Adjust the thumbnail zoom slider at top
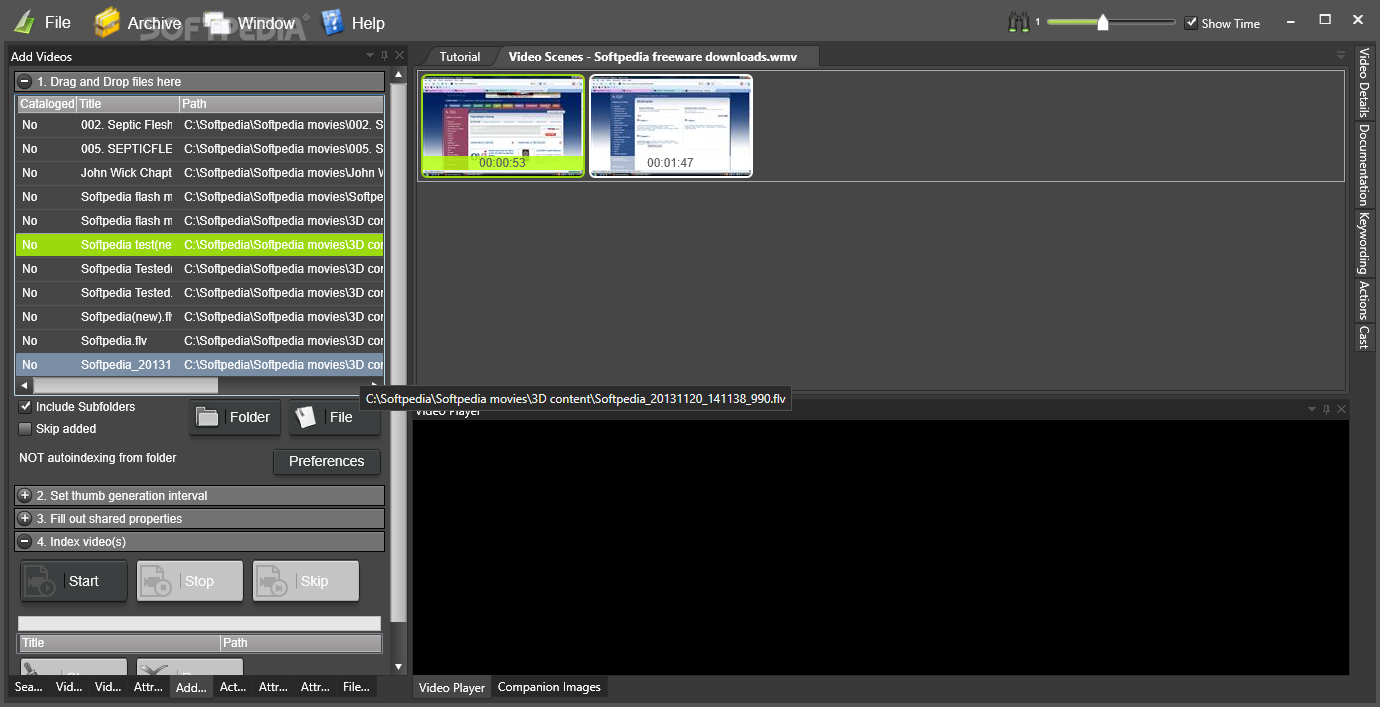 click(1102, 22)
